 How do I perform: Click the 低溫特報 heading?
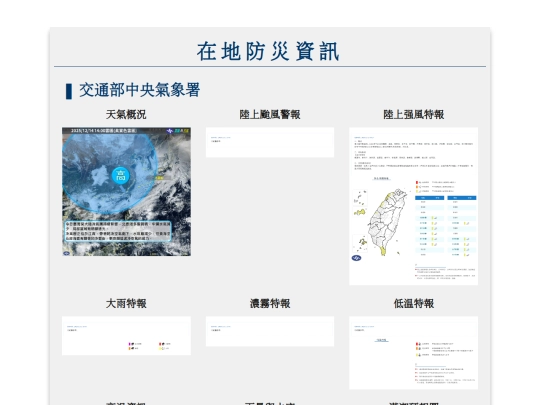click(x=414, y=304)
